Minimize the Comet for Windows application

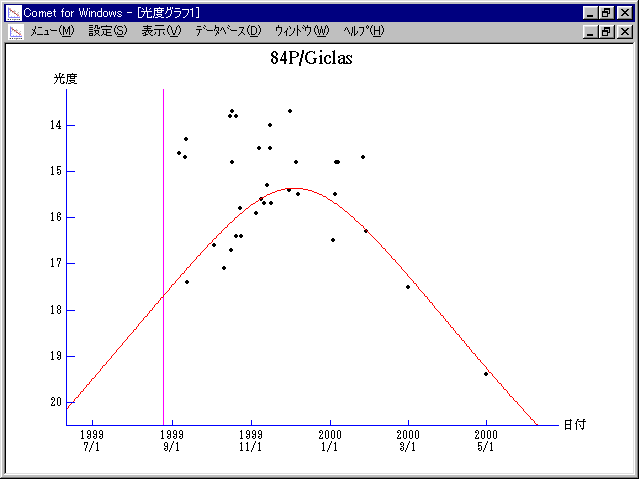point(590,13)
